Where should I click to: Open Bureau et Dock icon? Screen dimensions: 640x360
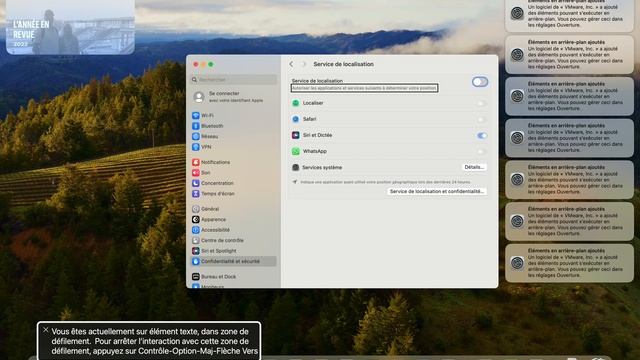(196, 277)
